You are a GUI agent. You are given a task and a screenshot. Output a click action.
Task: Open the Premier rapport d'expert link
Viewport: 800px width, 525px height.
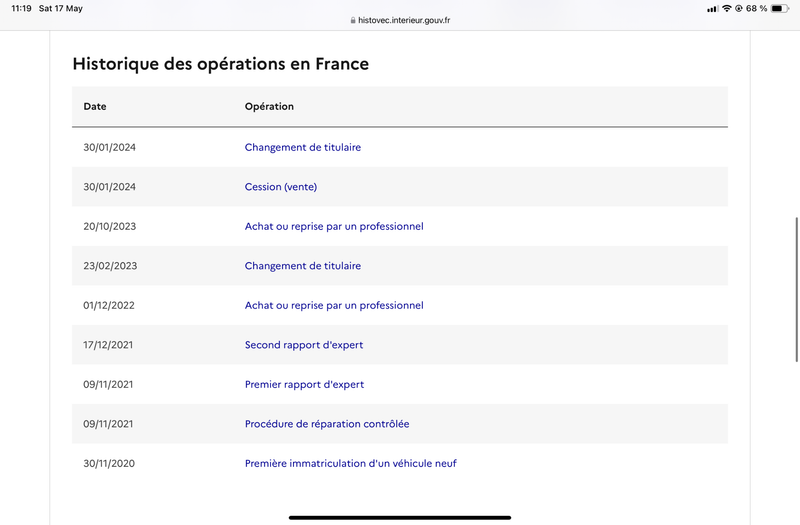click(x=304, y=385)
